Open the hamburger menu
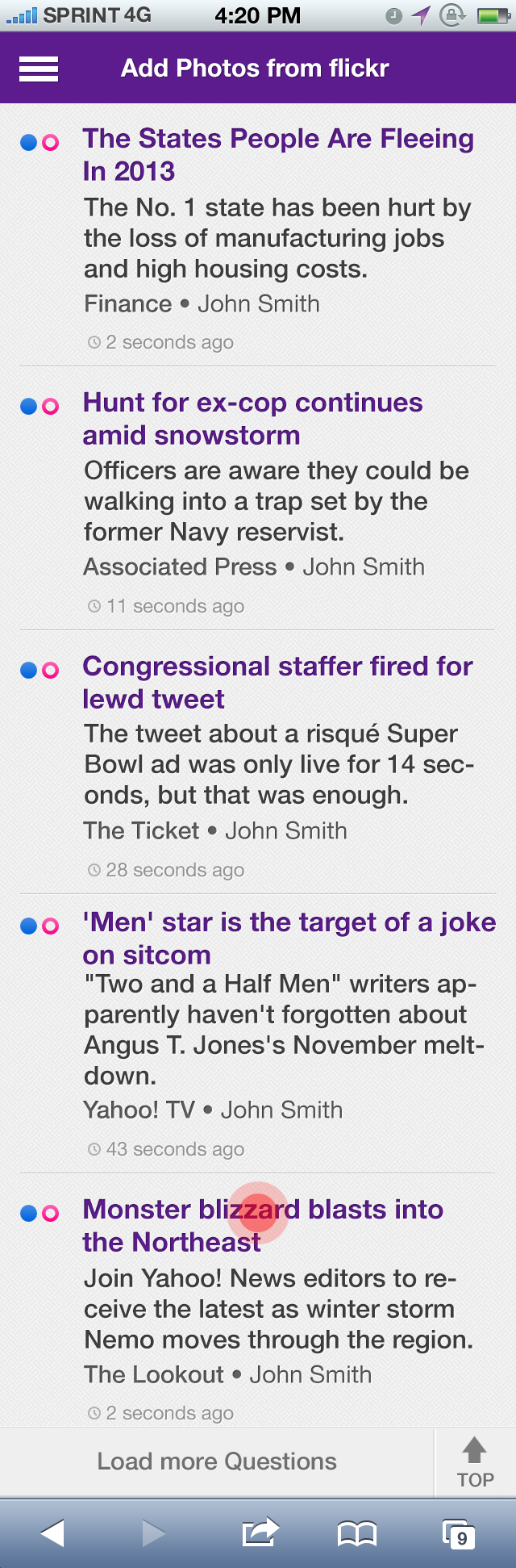 (x=39, y=69)
